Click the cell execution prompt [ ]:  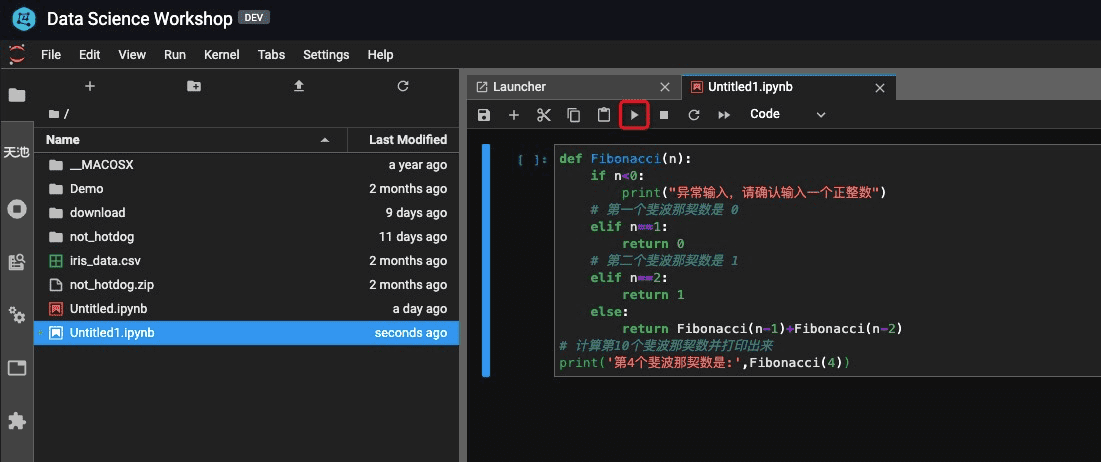pos(532,159)
